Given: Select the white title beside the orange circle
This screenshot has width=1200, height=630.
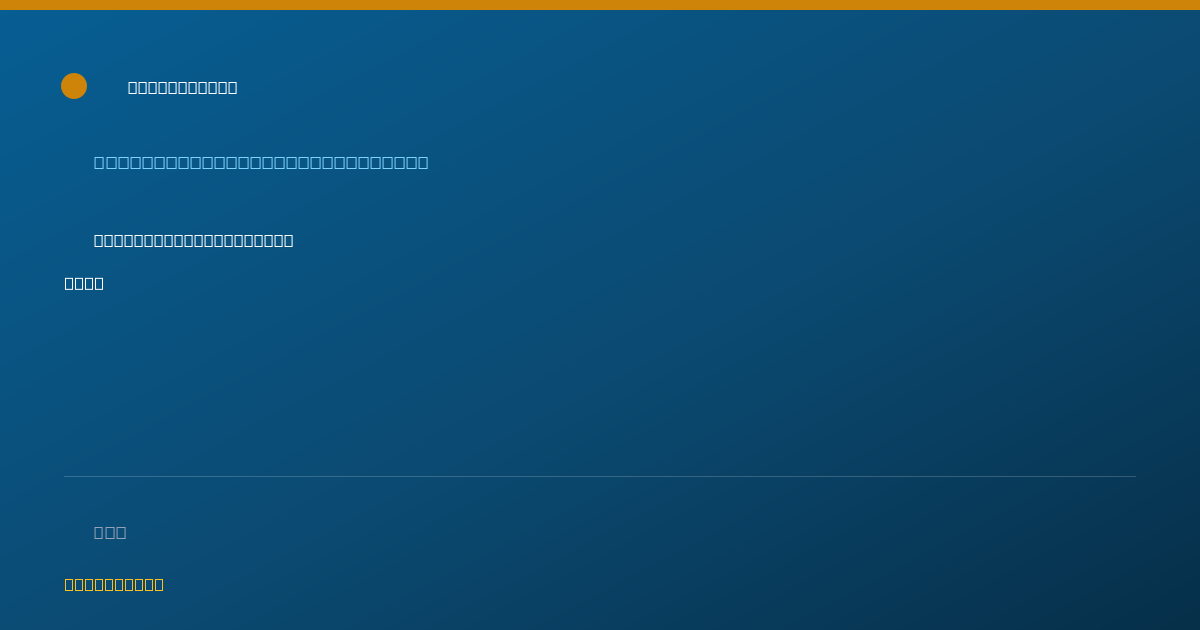Looking at the screenshot, I should pos(183,87).
